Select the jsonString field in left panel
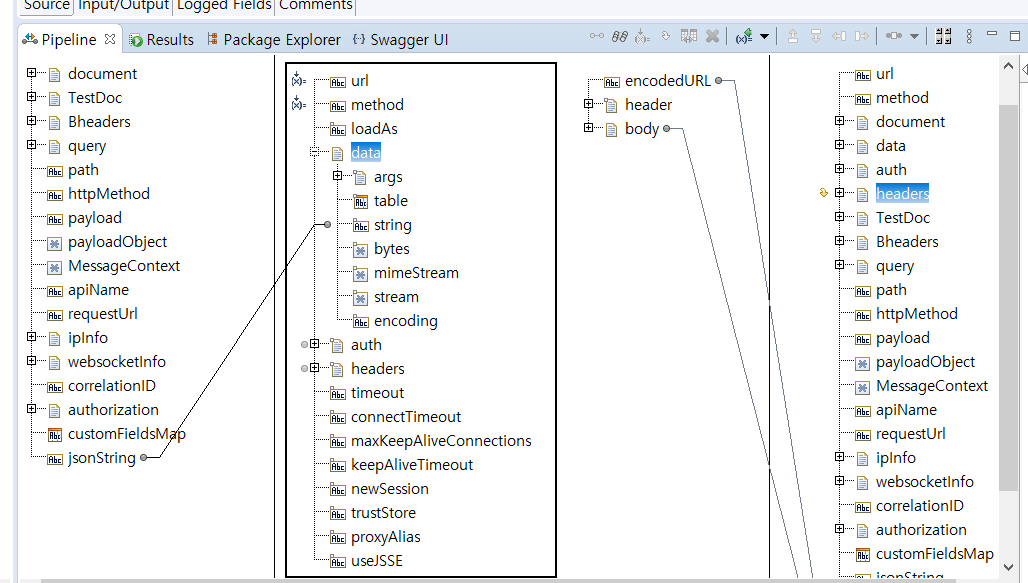This screenshot has width=1028, height=583. point(99,458)
